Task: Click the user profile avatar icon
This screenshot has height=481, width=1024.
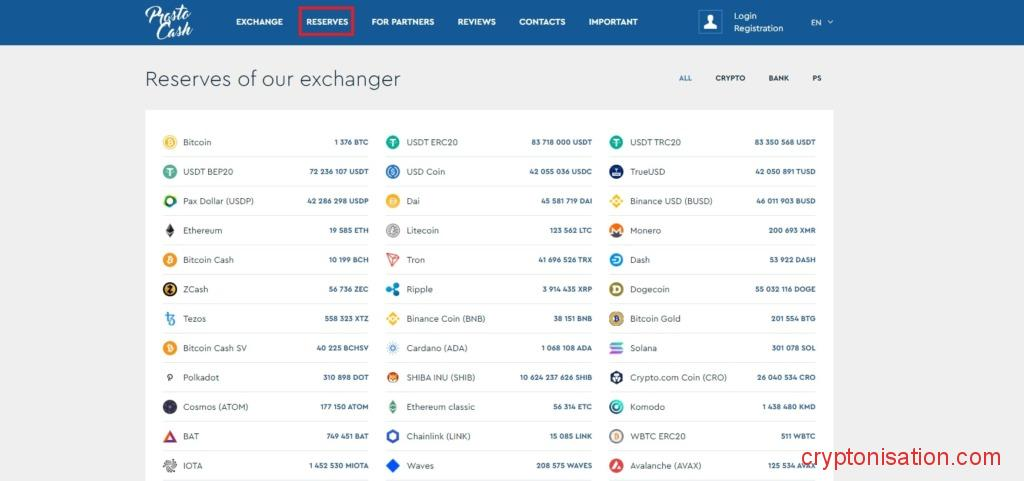Action: coord(711,22)
